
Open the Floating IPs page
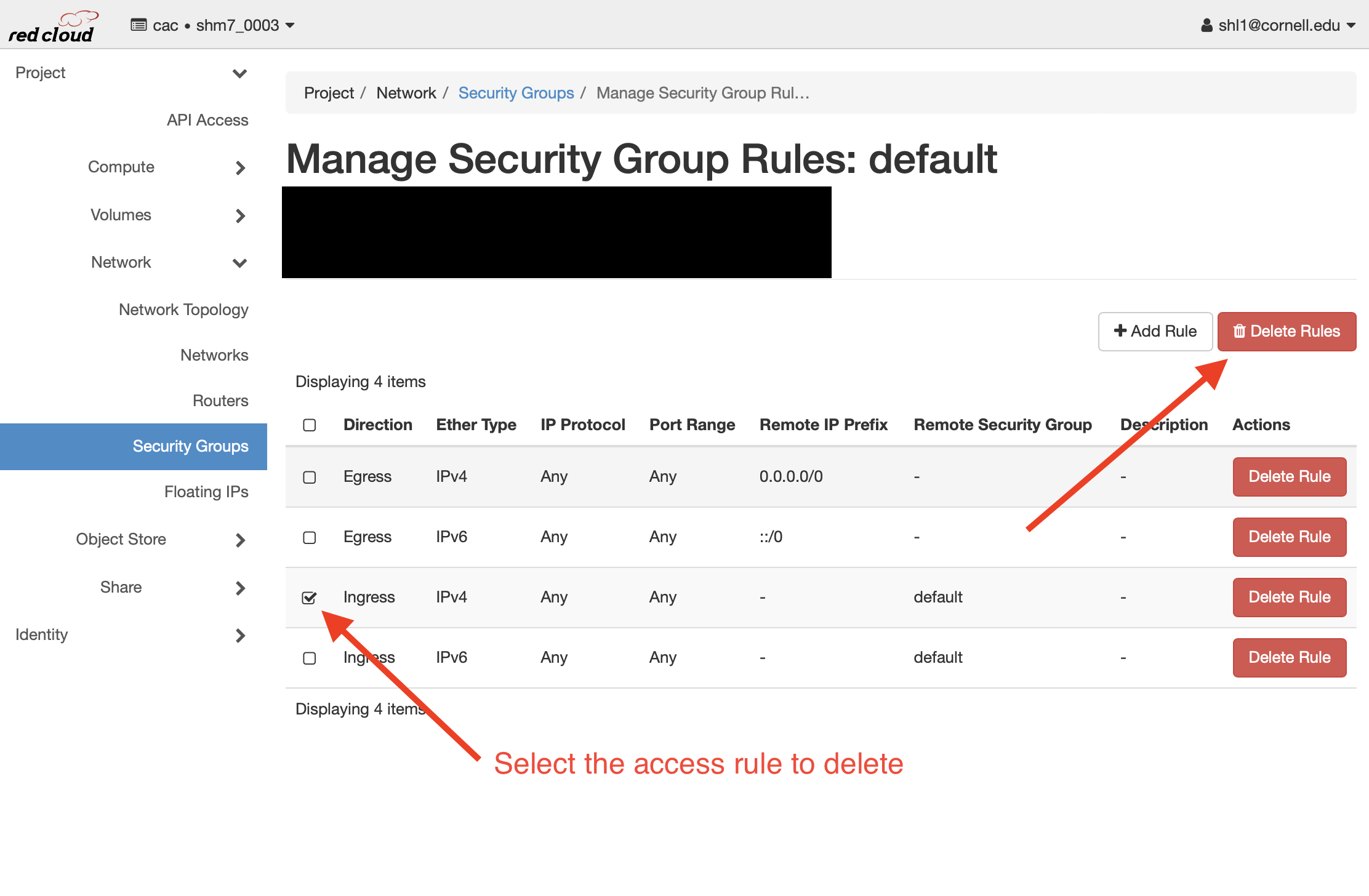(206, 492)
